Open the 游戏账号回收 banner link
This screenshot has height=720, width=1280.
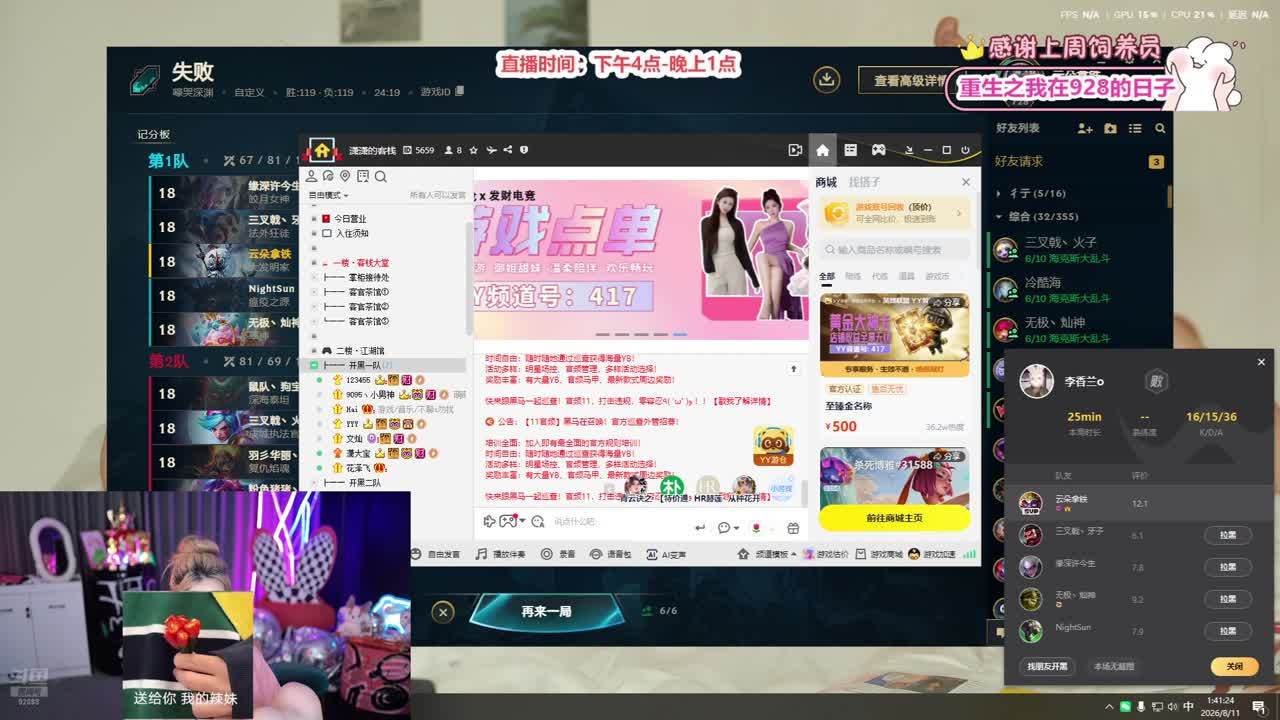pos(894,213)
